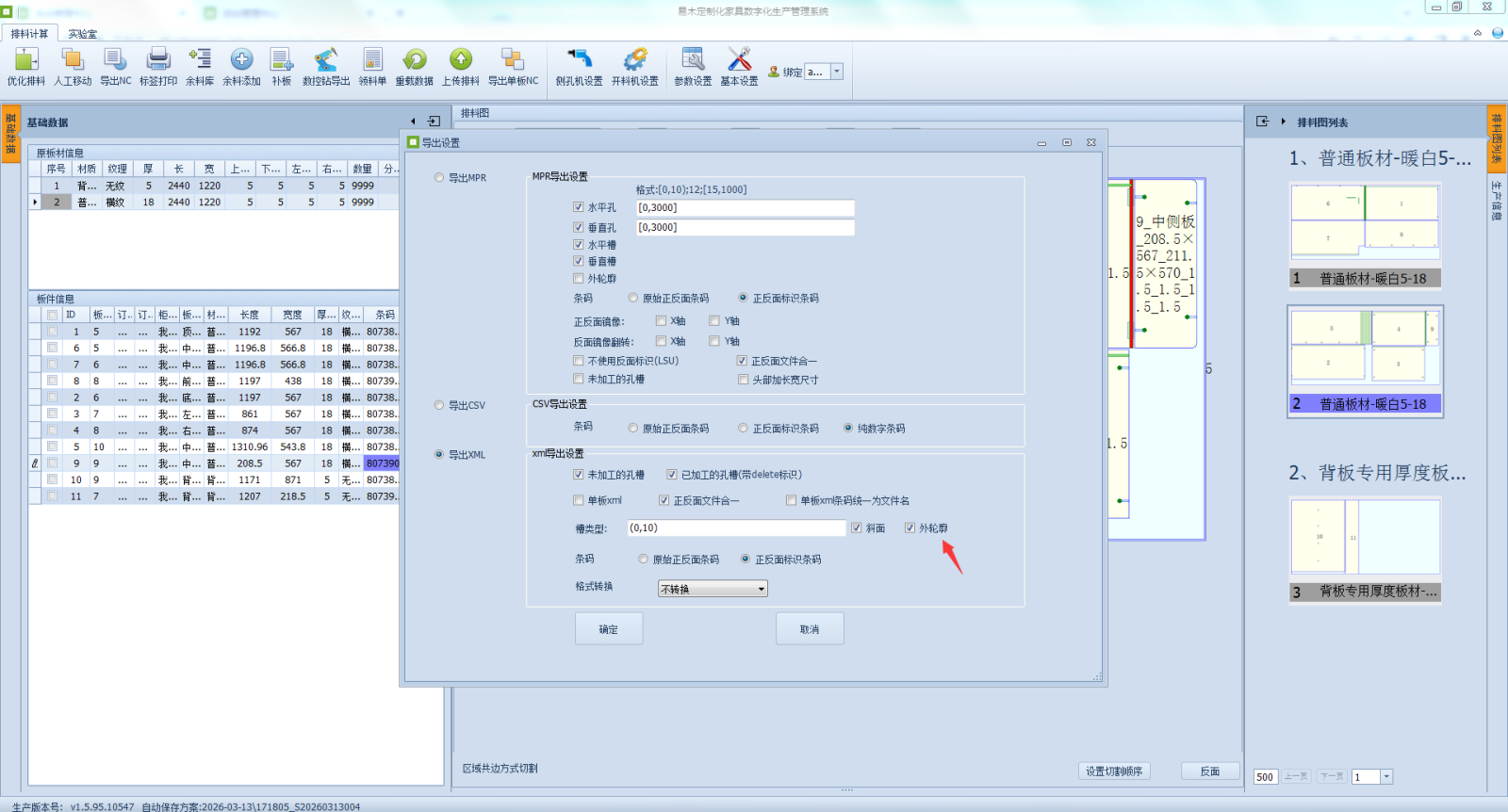The width and height of the screenshot is (1508, 812).
Task: Open 基本设置 tools icon
Action: (739, 61)
